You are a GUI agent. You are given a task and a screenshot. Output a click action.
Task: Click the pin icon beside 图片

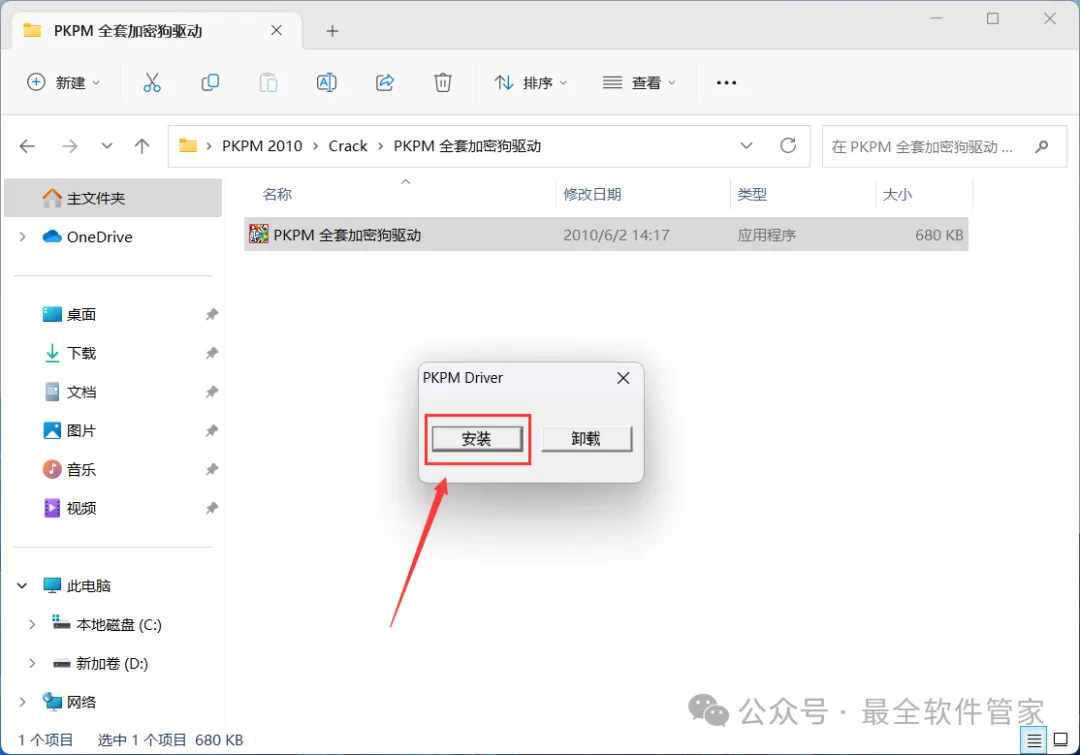tap(211, 431)
